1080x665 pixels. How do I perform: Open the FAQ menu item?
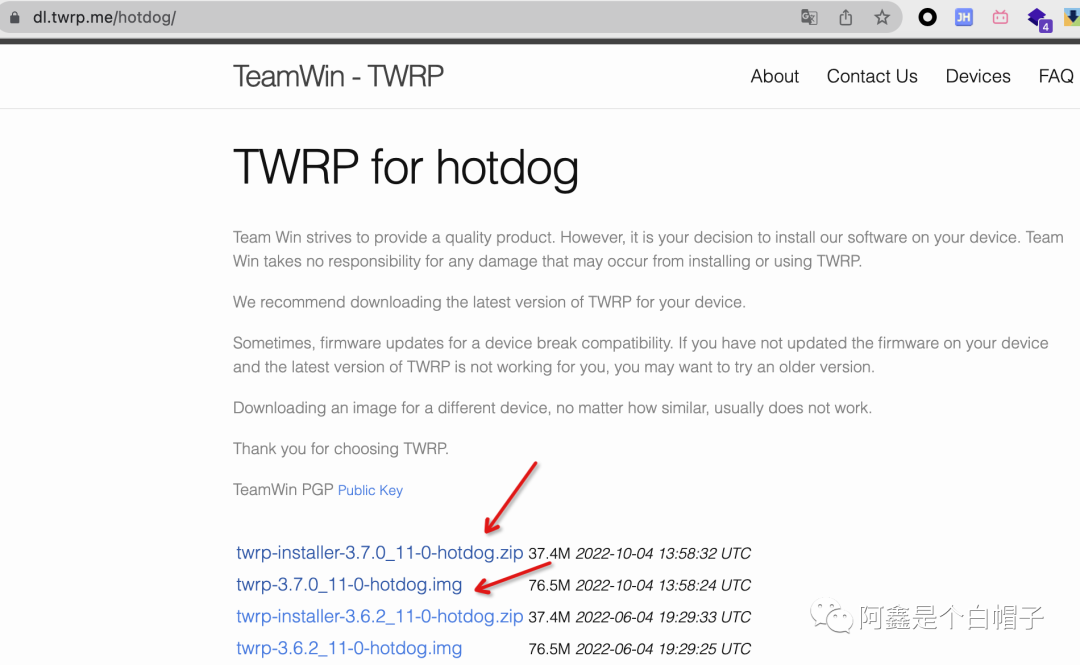tap(1056, 76)
